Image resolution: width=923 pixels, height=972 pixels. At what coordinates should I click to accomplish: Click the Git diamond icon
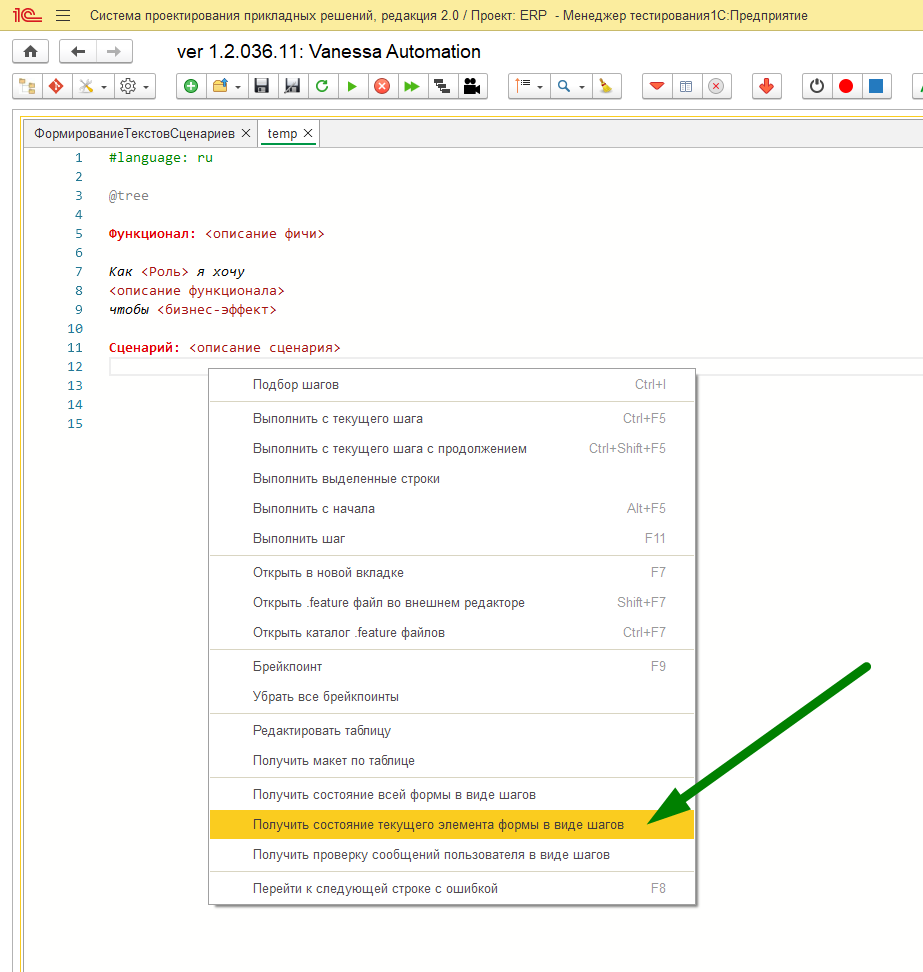click(56, 86)
